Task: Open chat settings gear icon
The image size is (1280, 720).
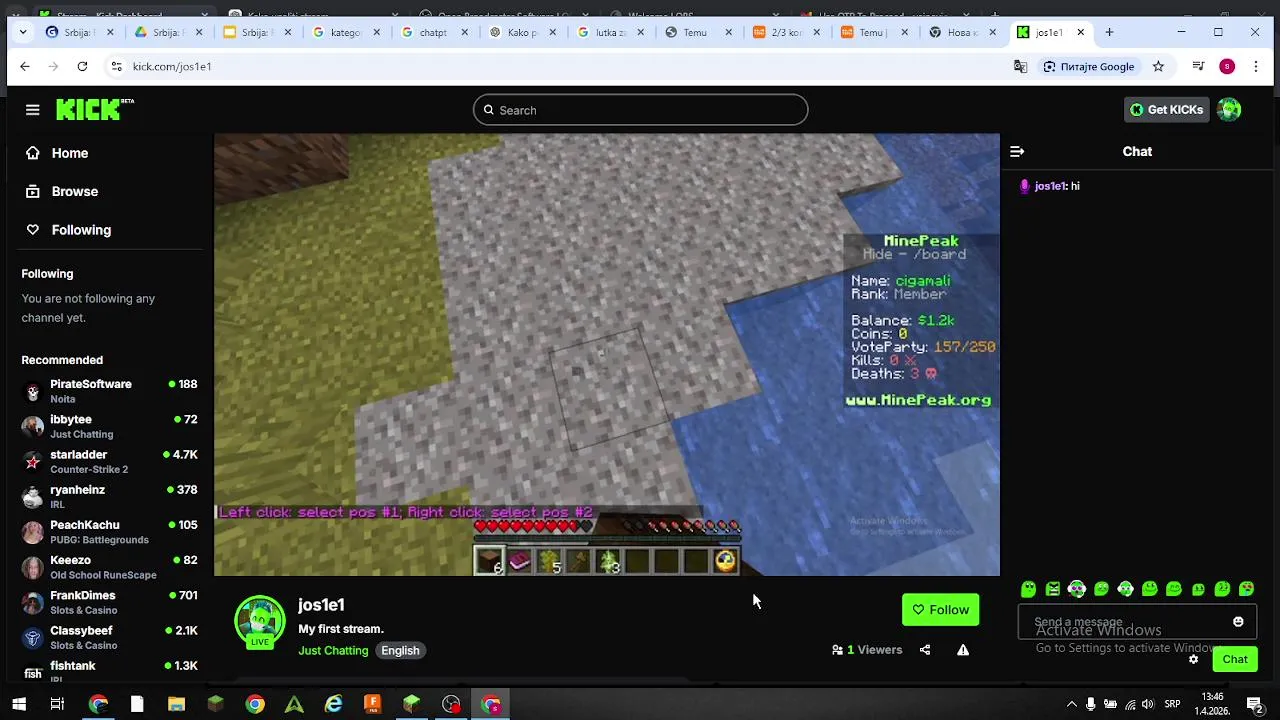Action: (x=1193, y=659)
